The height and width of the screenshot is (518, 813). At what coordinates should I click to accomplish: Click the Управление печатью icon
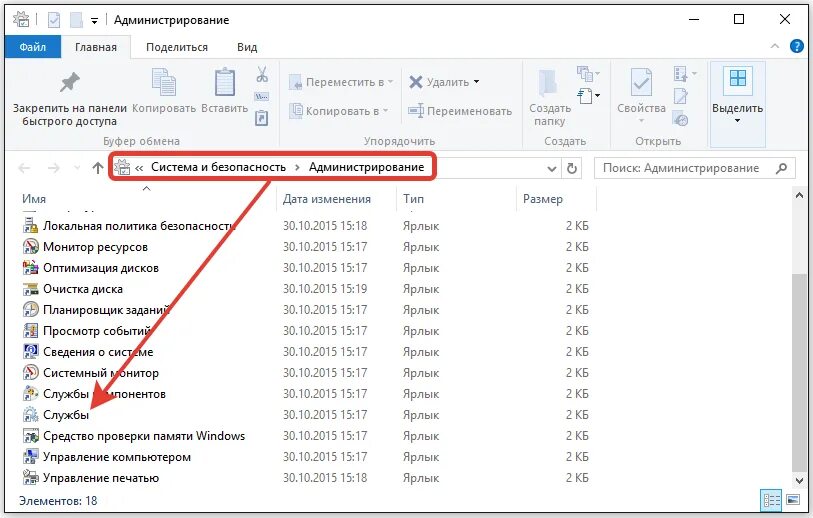31,478
